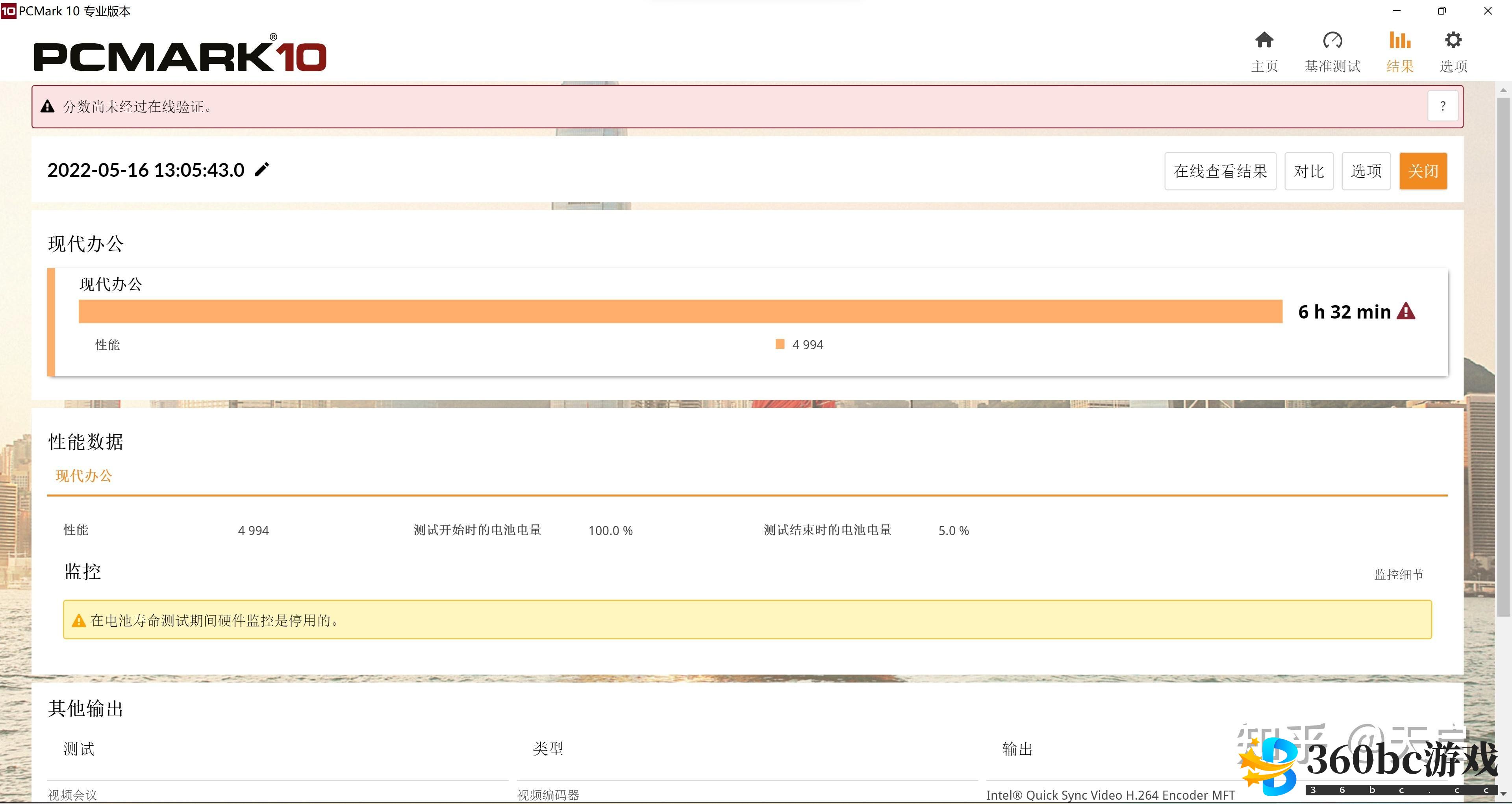This screenshot has height=804, width=1512.
Task: Click the yellow warning icon in monitoring notice
Action: pos(79,621)
